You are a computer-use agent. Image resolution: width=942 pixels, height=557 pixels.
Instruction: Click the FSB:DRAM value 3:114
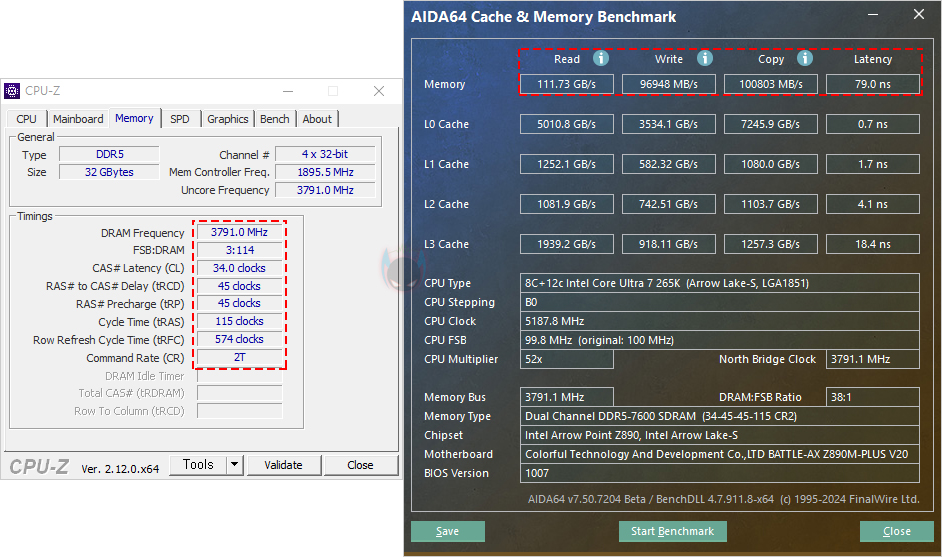click(x=240, y=250)
